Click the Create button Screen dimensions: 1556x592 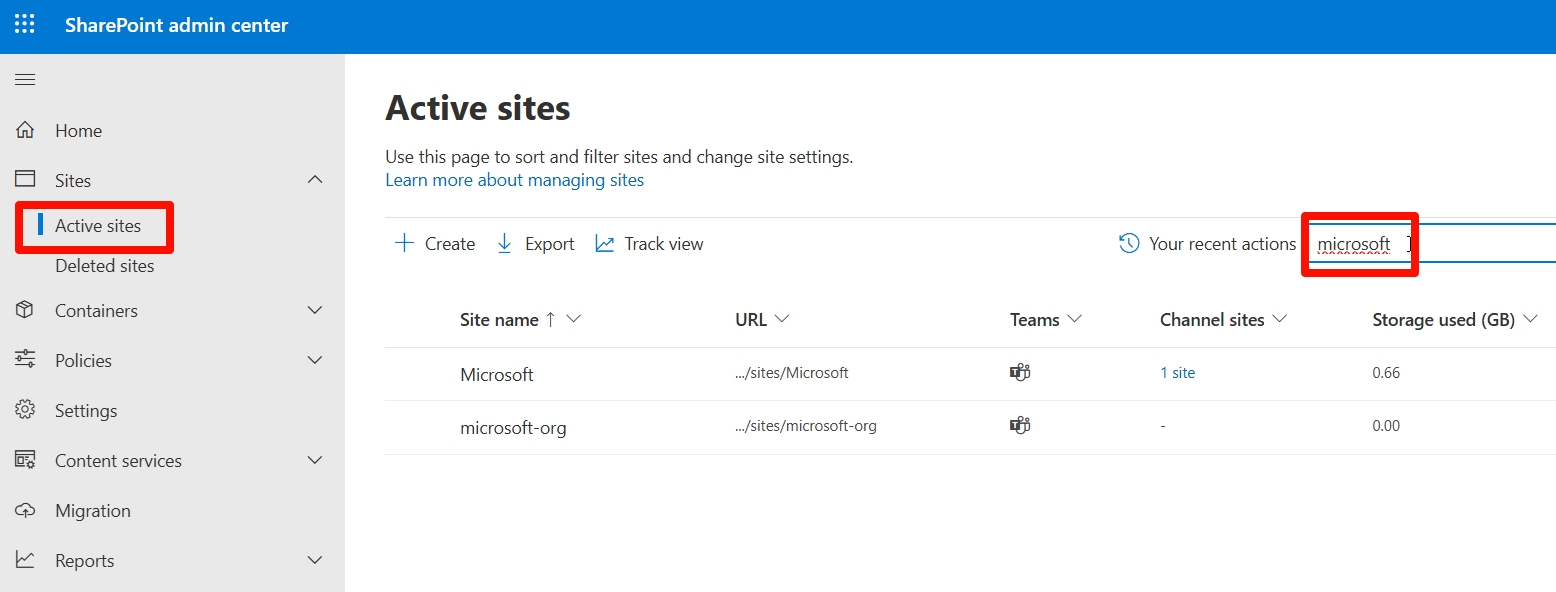click(x=435, y=244)
